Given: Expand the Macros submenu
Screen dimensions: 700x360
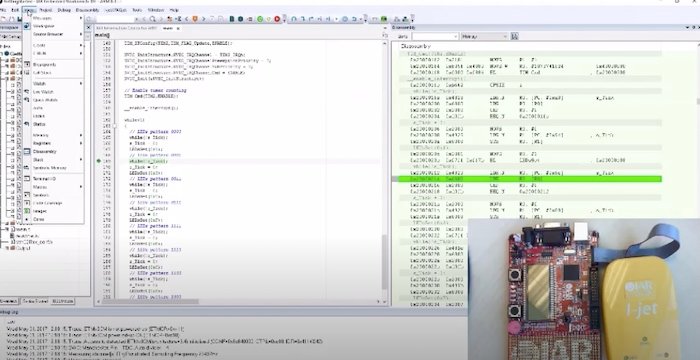Looking at the screenshot, I should tap(53, 187).
